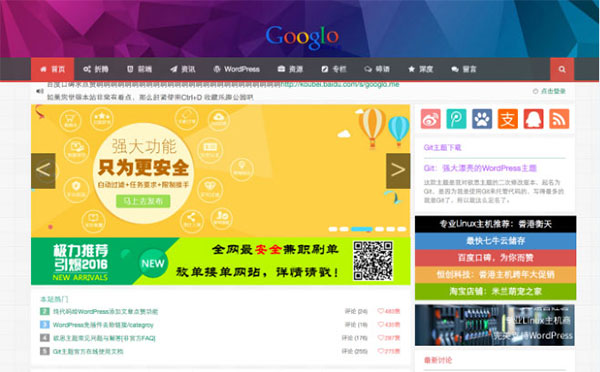Viewport: 600px width, 372px height.
Task: Open the red QQ penguin icon
Action: tap(533, 119)
